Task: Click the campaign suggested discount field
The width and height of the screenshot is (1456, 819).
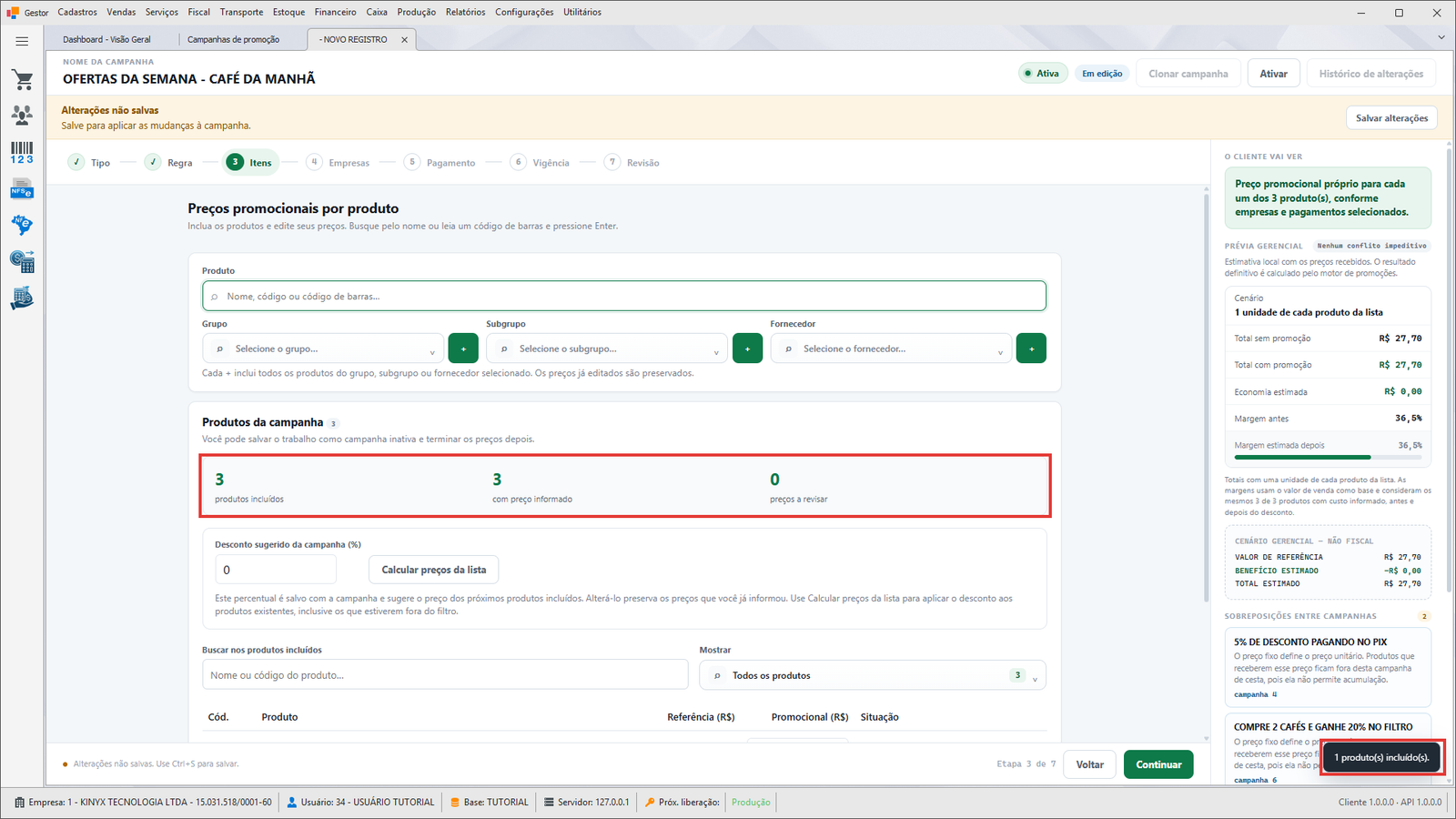Action: click(276, 570)
